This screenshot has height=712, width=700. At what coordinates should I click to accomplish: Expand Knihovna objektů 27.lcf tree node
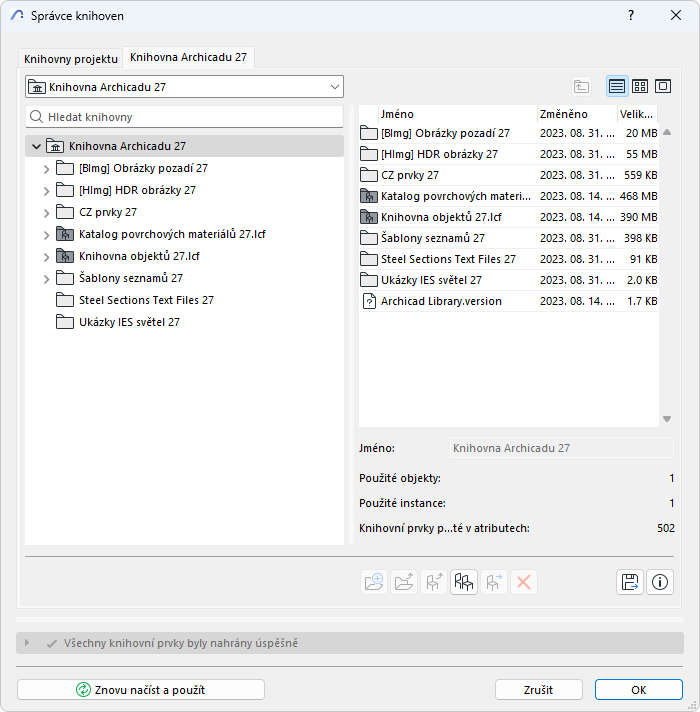coord(46,257)
